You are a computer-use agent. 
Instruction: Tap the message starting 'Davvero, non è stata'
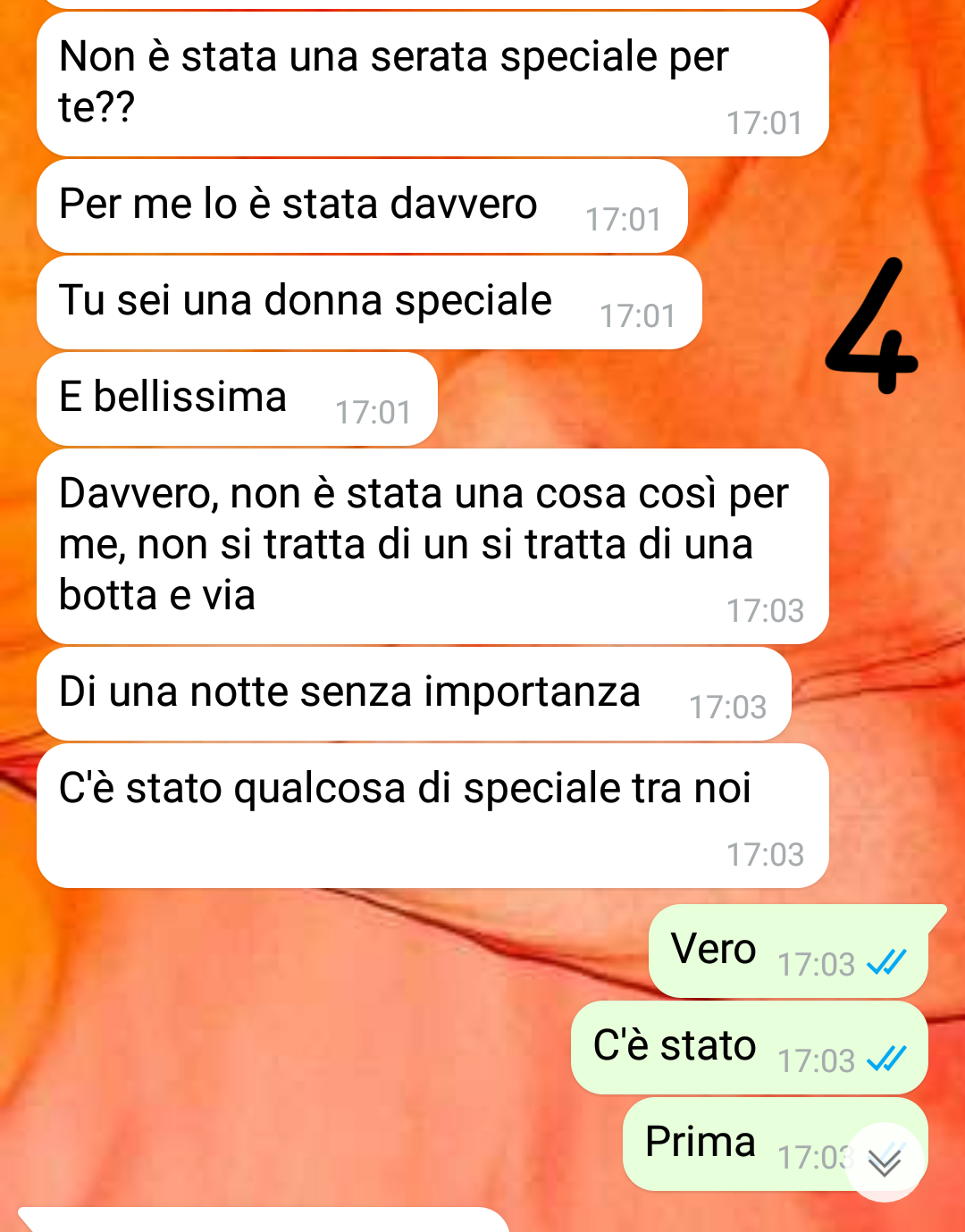[432, 546]
